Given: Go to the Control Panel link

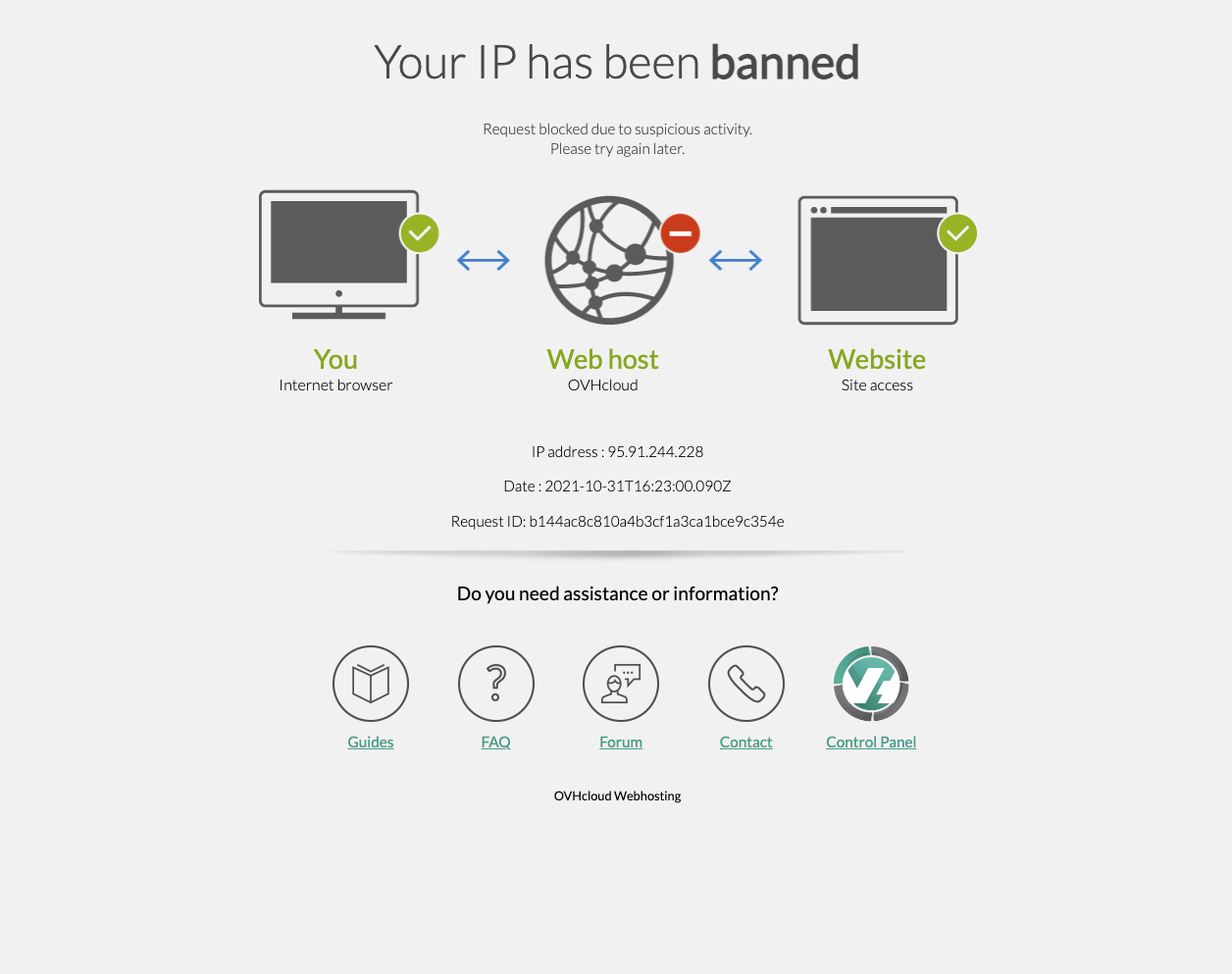Looking at the screenshot, I should click(x=871, y=743).
